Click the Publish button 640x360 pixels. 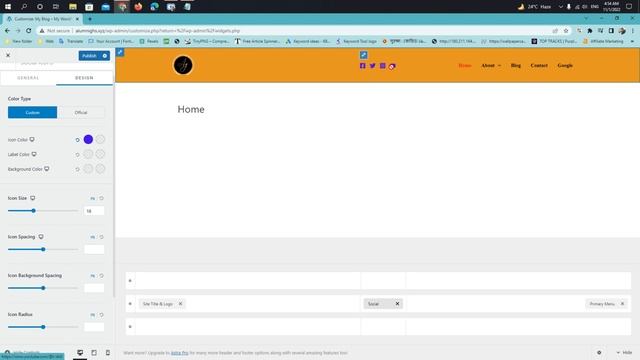[x=89, y=56]
